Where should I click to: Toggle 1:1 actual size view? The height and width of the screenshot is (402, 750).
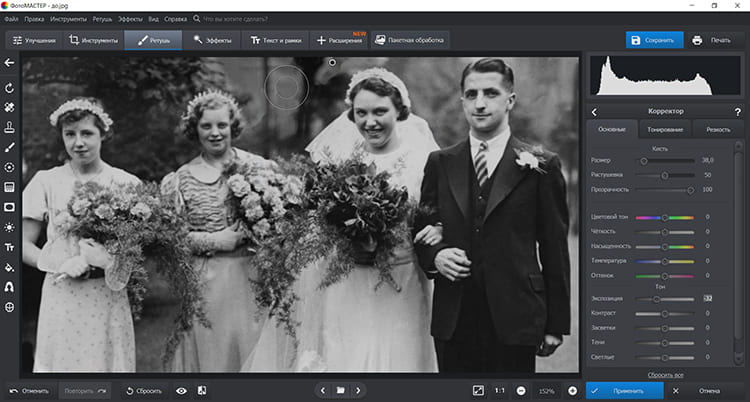click(x=499, y=390)
